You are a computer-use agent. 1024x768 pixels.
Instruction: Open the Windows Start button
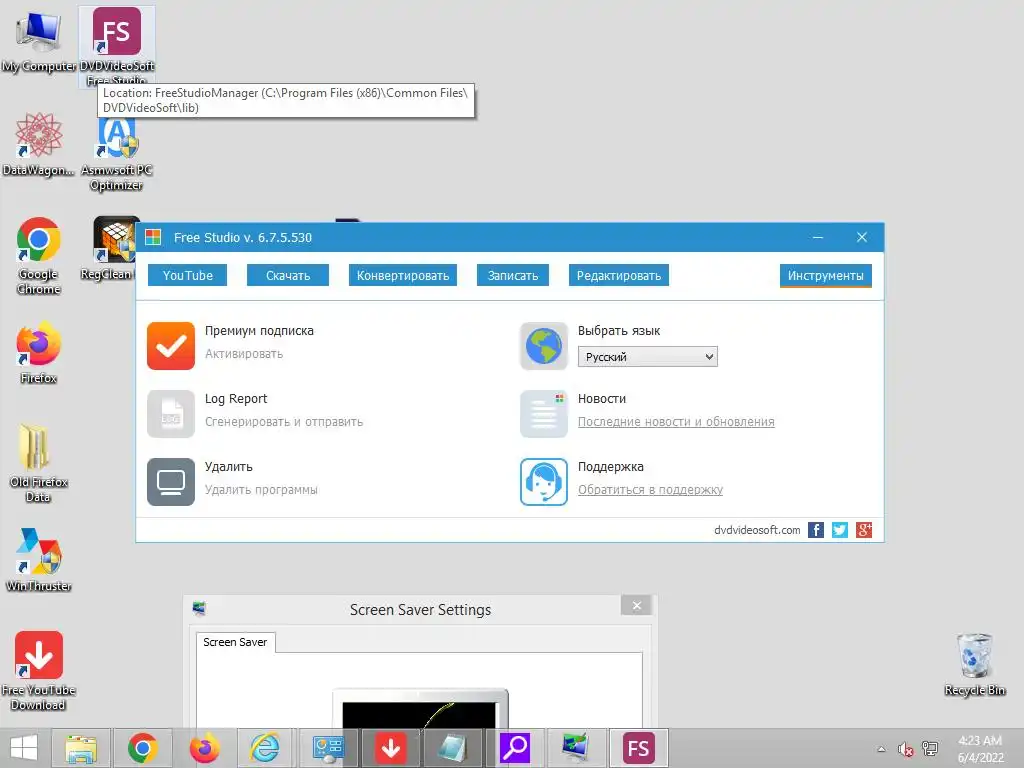(x=24, y=748)
